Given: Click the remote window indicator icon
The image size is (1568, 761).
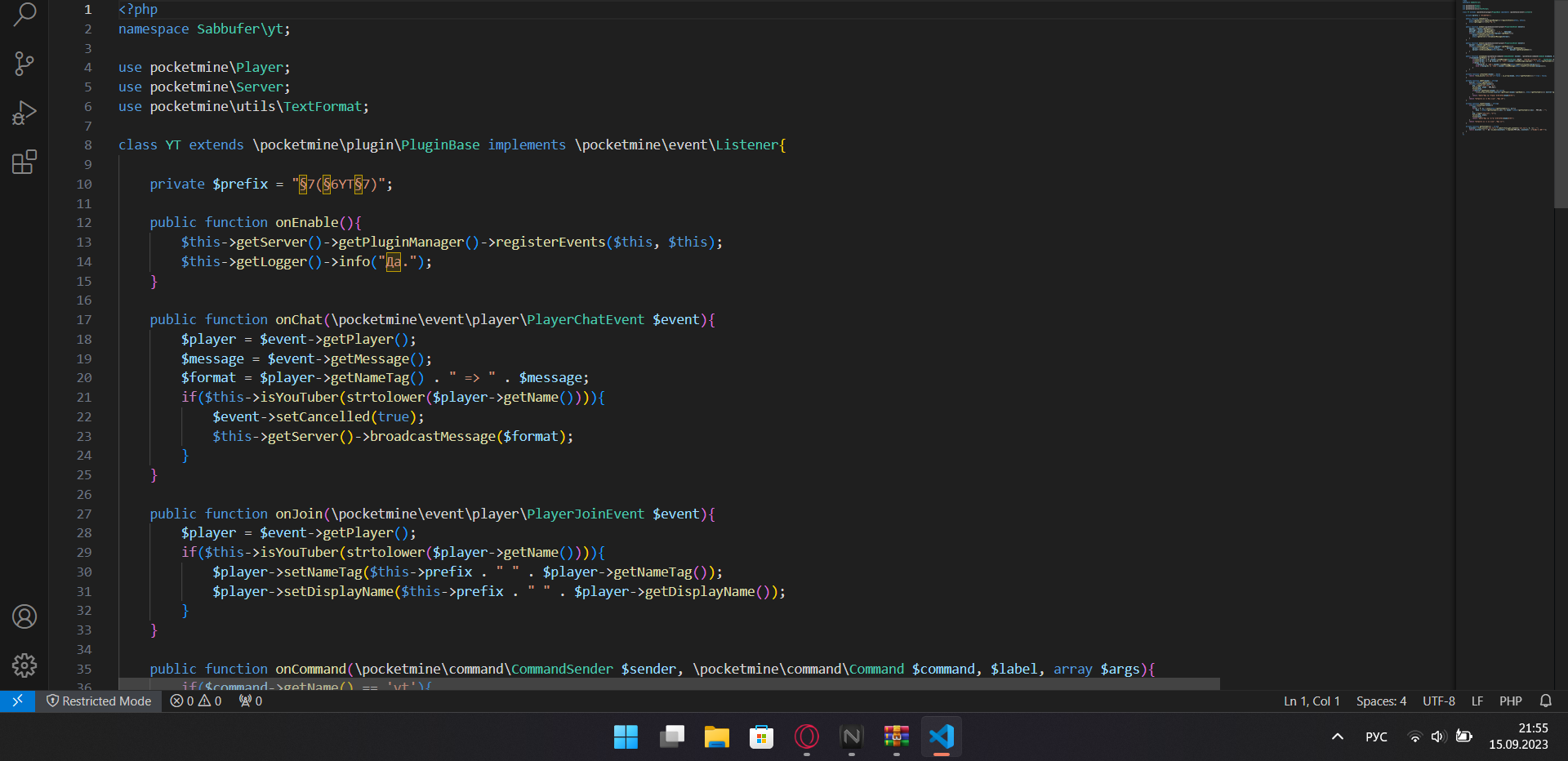Looking at the screenshot, I should pos(17,701).
